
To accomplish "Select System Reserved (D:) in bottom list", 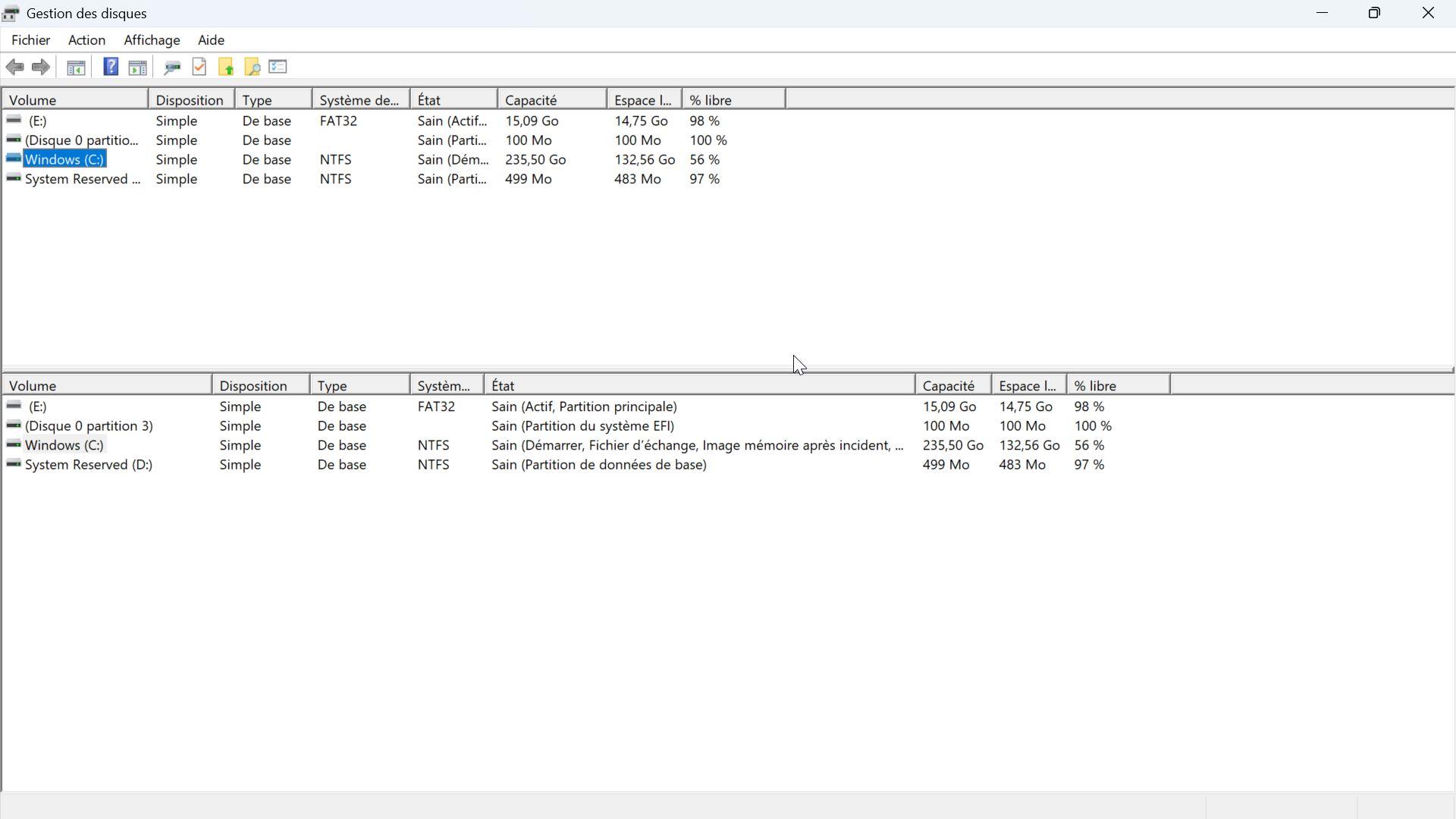I will click(88, 465).
